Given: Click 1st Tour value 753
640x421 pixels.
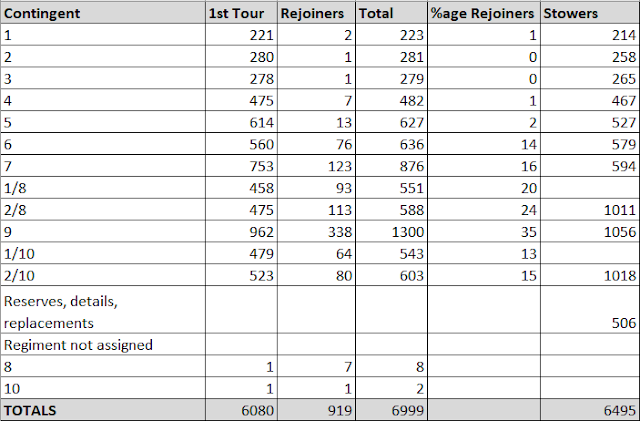Looking at the screenshot, I should (x=262, y=166).
